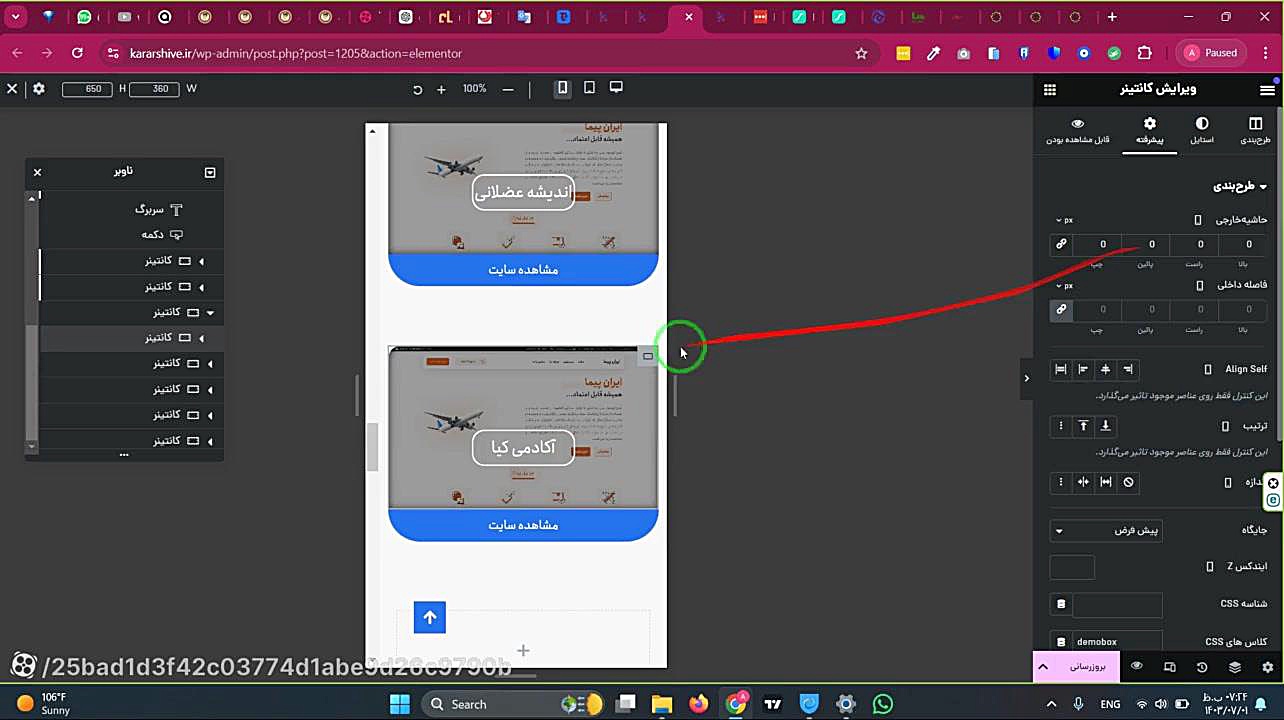Set Align Self to end
The image size is (1284, 720).
[x=1083, y=369]
